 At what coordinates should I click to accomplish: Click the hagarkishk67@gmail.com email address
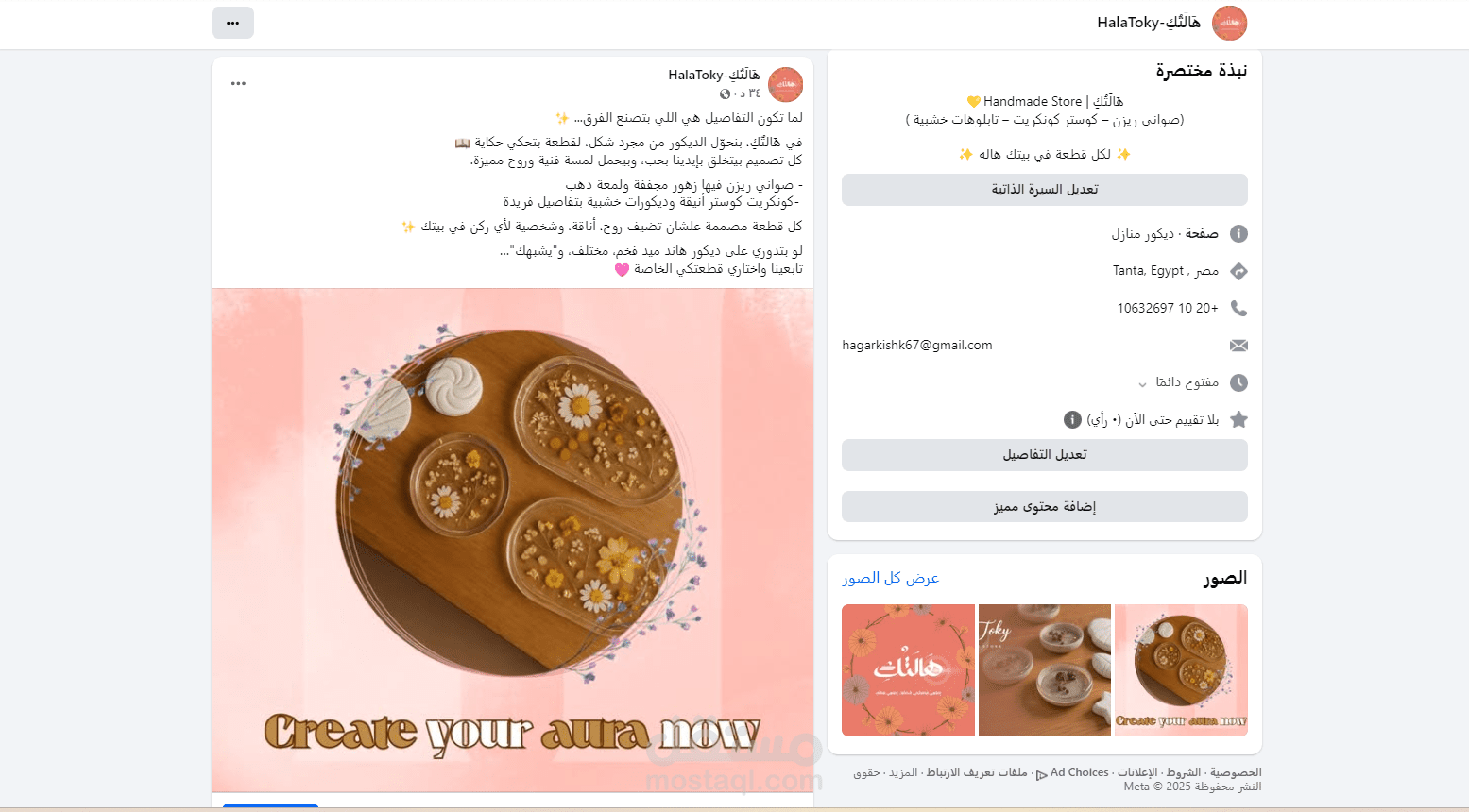[917, 346]
